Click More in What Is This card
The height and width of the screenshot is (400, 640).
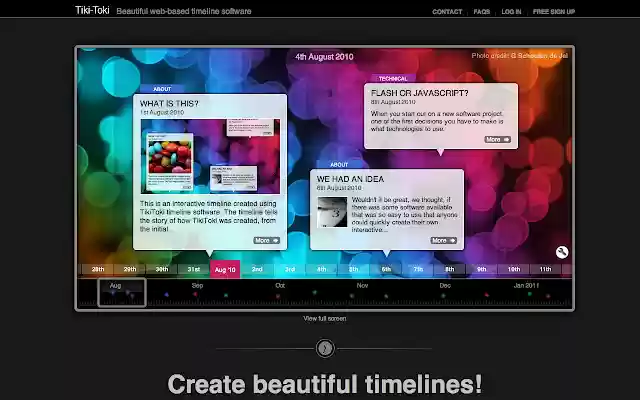(267, 240)
